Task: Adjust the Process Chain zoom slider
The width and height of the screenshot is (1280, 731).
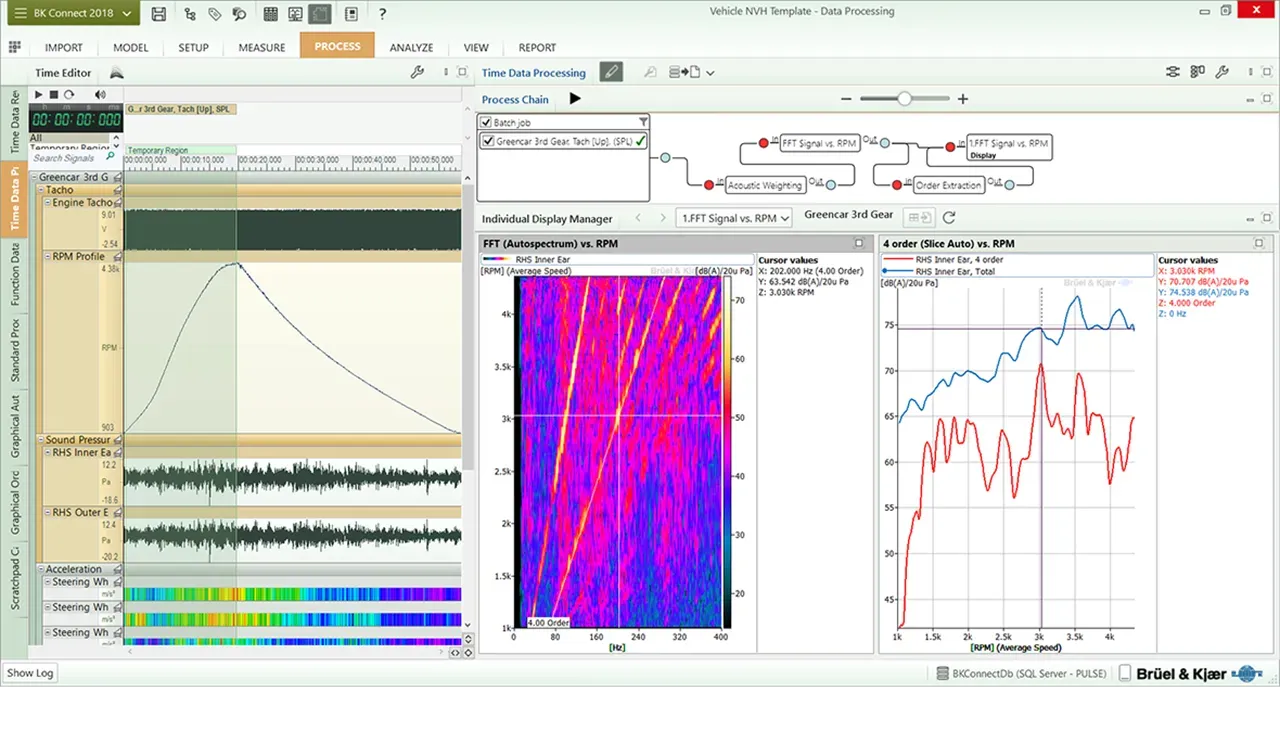Action: coord(903,99)
